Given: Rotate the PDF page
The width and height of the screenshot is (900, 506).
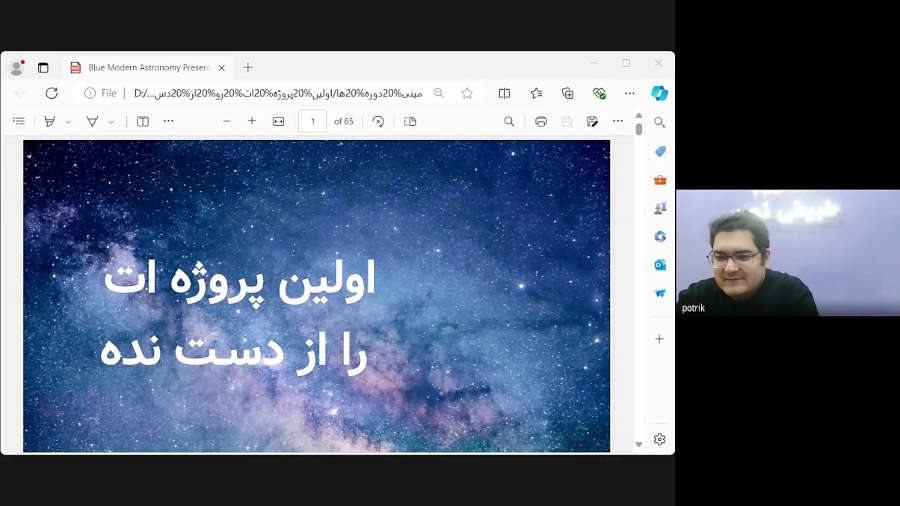Looking at the screenshot, I should [x=378, y=121].
